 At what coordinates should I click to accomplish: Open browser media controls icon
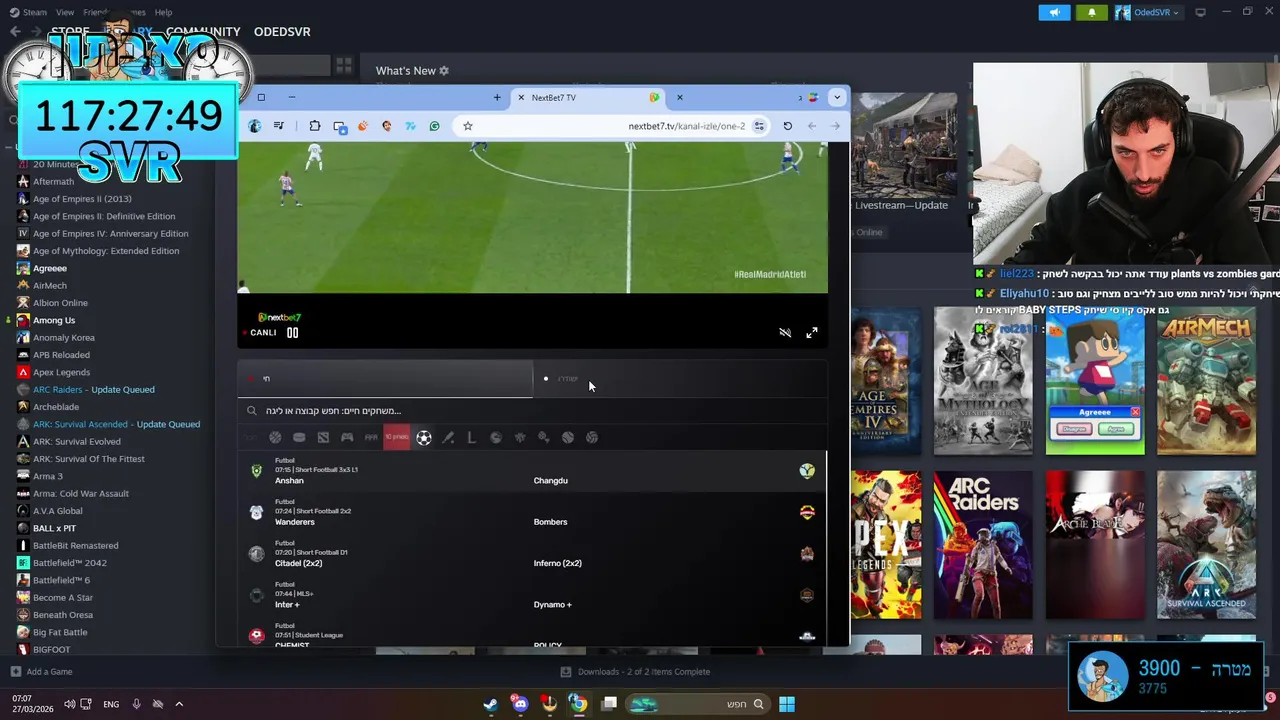point(278,126)
